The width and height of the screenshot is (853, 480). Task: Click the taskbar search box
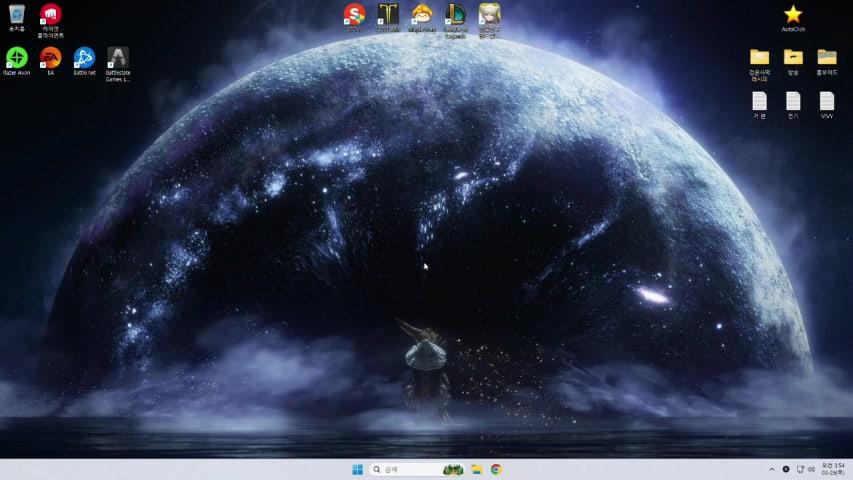coord(403,469)
